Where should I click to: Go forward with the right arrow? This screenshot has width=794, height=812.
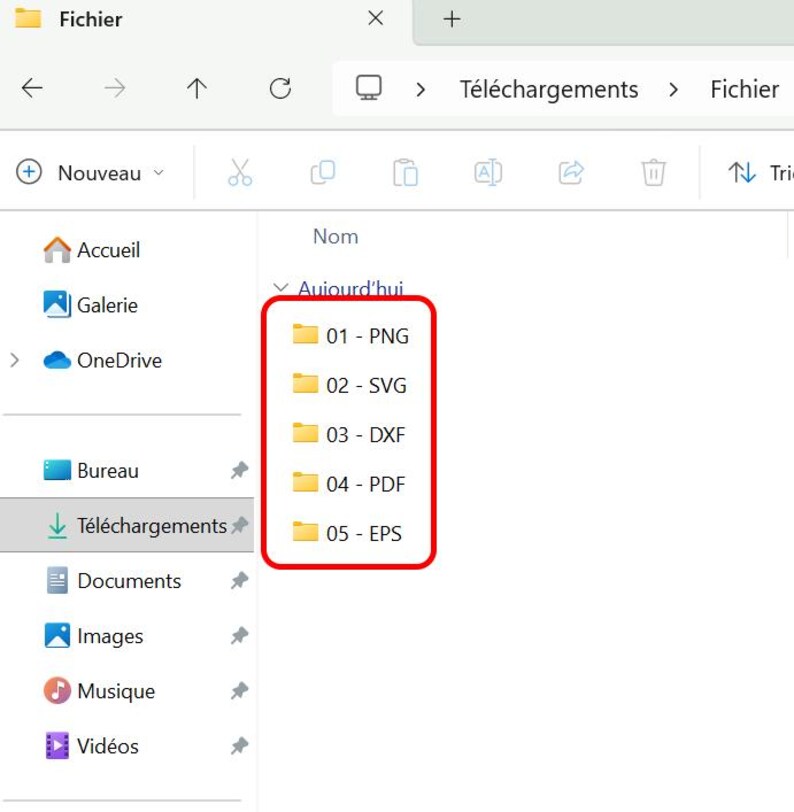[x=114, y=88]
